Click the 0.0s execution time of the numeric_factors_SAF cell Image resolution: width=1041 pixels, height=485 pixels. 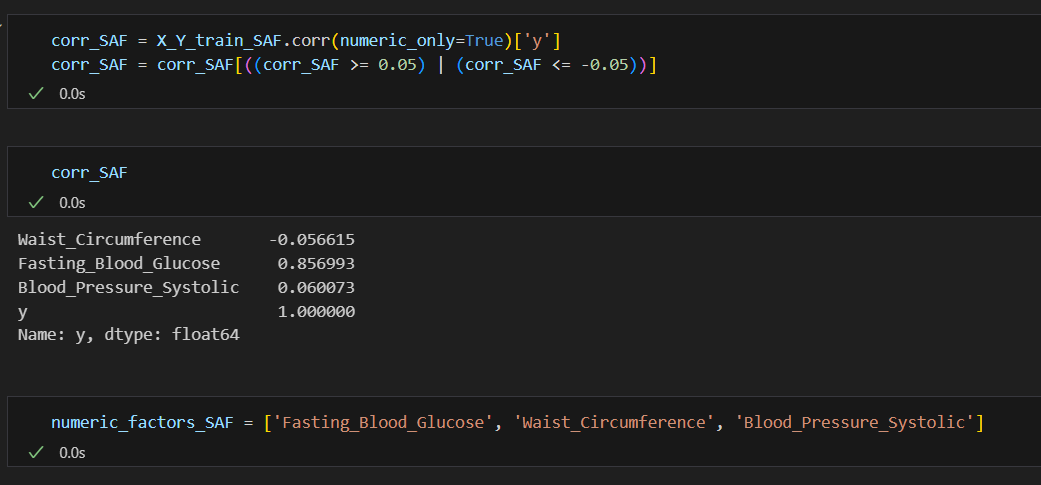tap(72, 452)
